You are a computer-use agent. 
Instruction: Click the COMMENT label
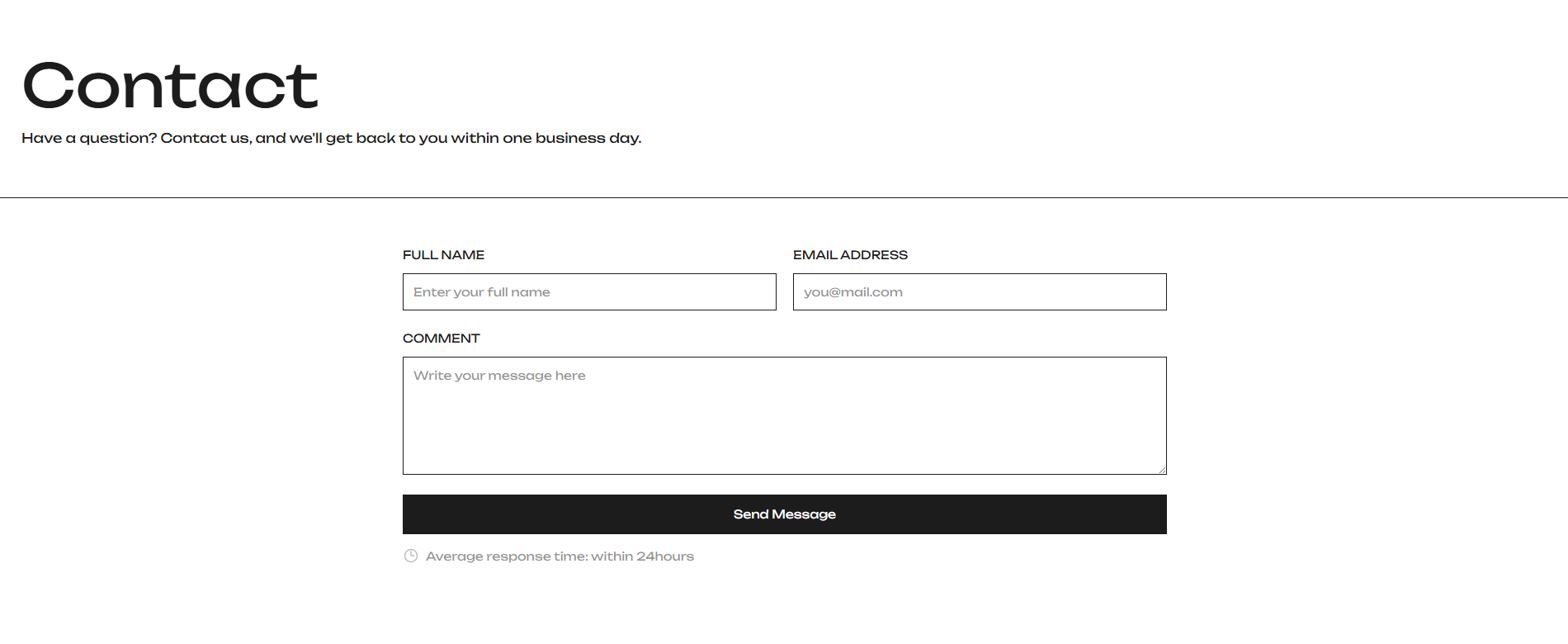pos(441,339)
